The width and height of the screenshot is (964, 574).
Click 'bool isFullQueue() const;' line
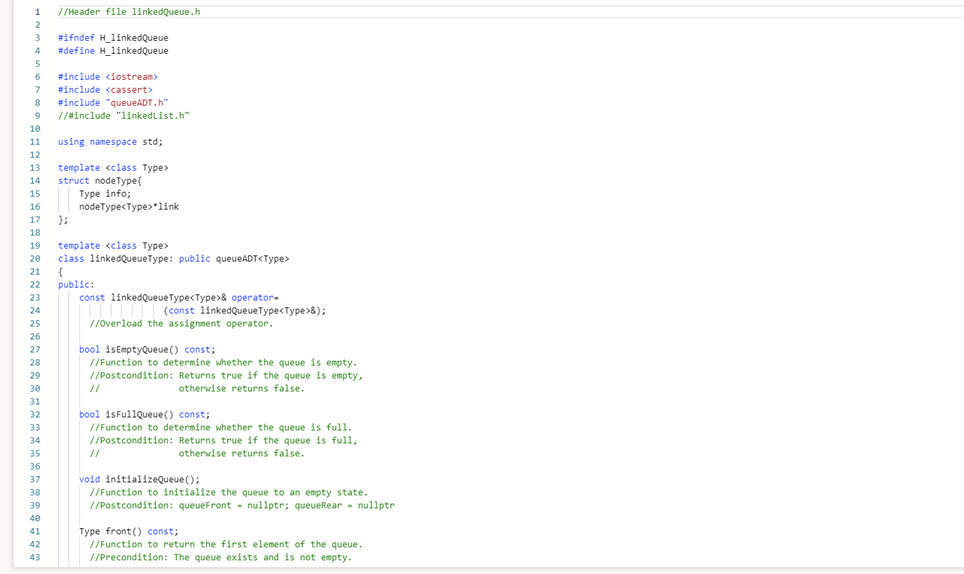[x=144, y=414]
